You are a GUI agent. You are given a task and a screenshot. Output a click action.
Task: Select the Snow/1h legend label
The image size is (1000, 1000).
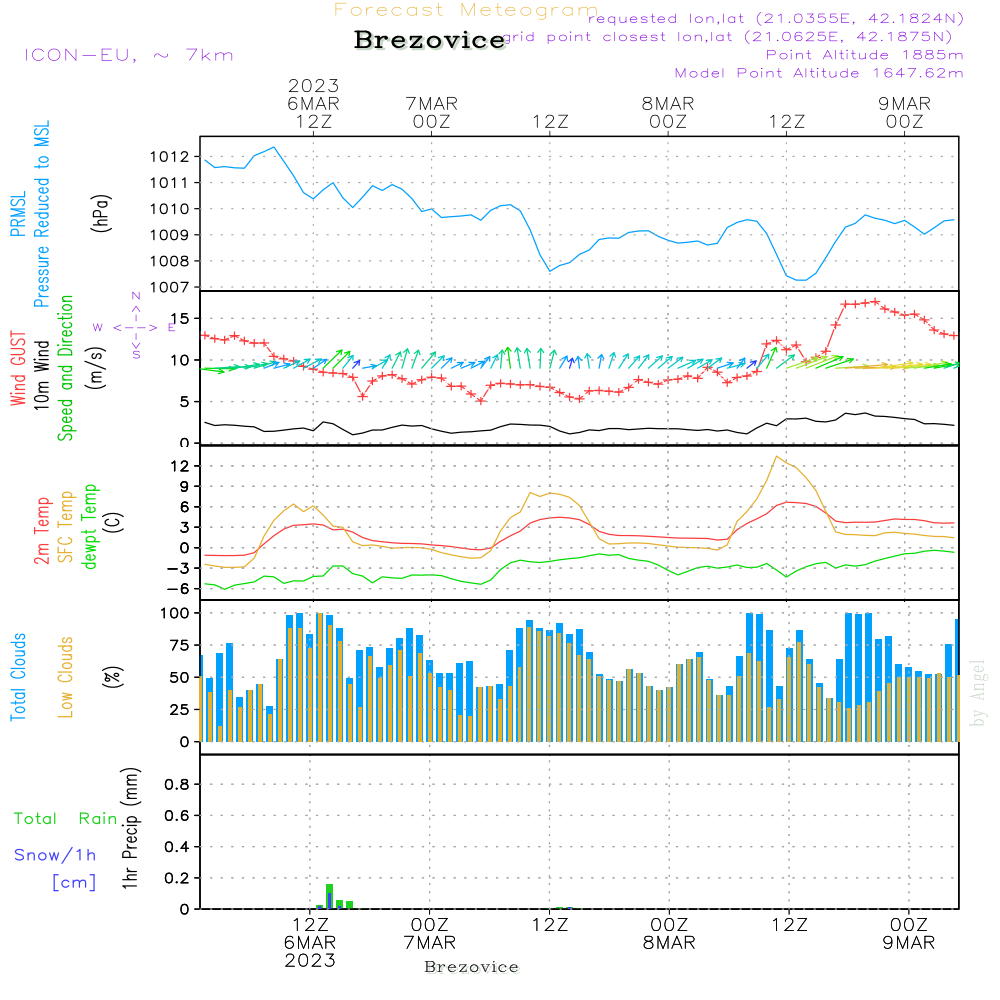point(56,855)
